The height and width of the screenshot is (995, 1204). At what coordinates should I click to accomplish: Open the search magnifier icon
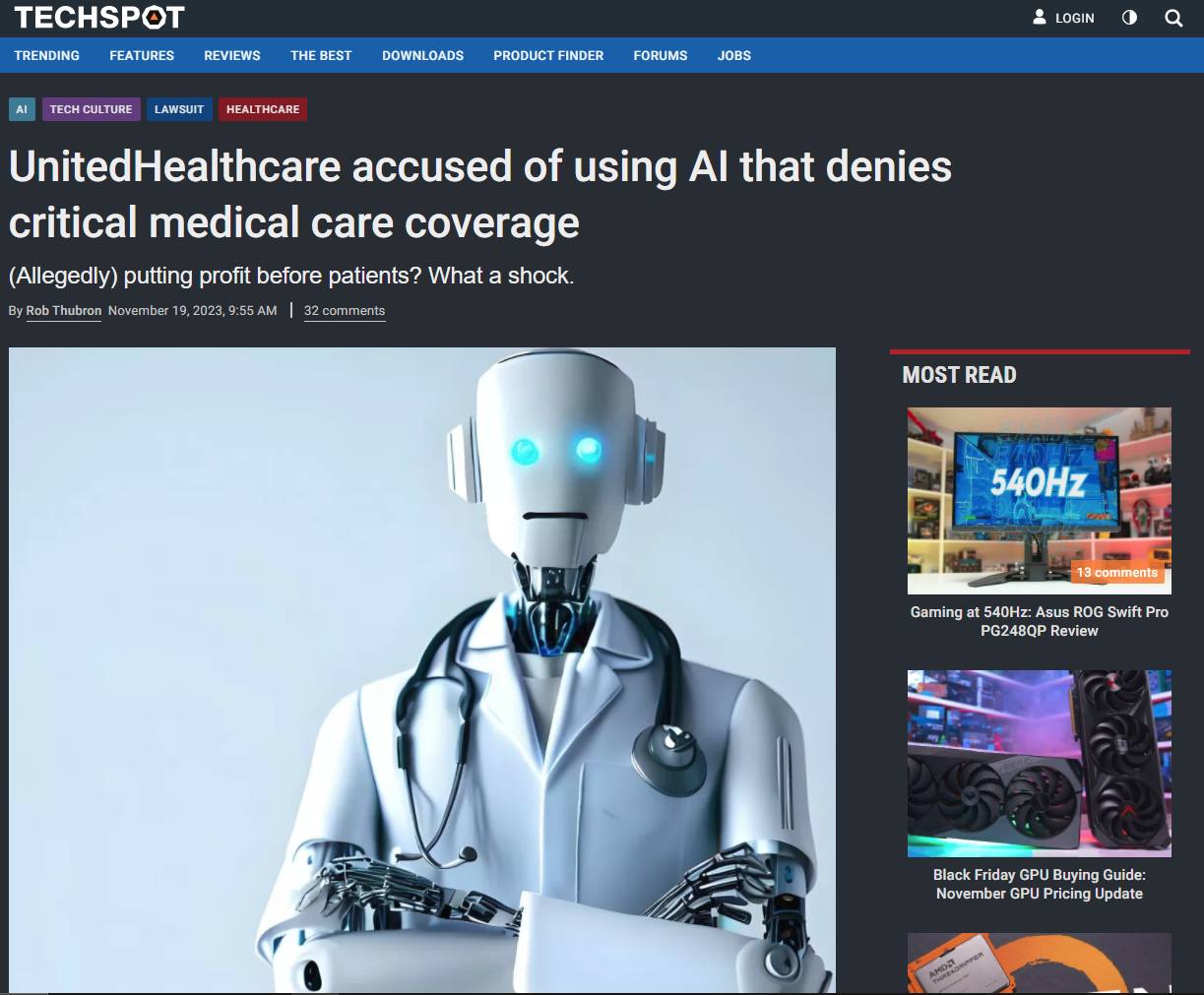pos(1173,18)
